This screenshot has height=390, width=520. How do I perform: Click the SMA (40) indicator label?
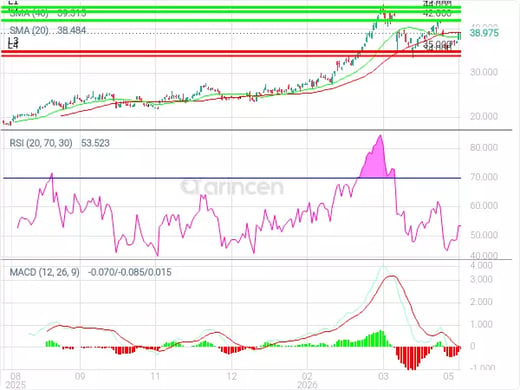pos(29,13)
